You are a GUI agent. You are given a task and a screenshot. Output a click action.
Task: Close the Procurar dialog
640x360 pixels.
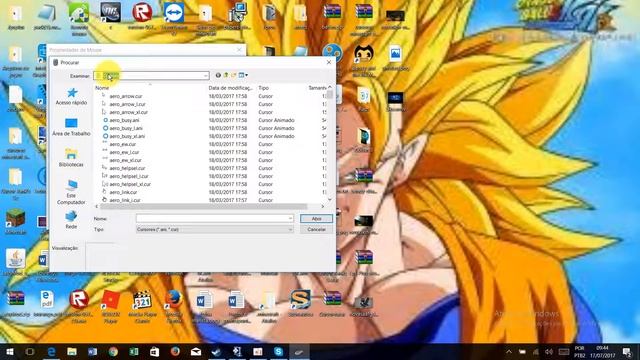pos(329,62)
